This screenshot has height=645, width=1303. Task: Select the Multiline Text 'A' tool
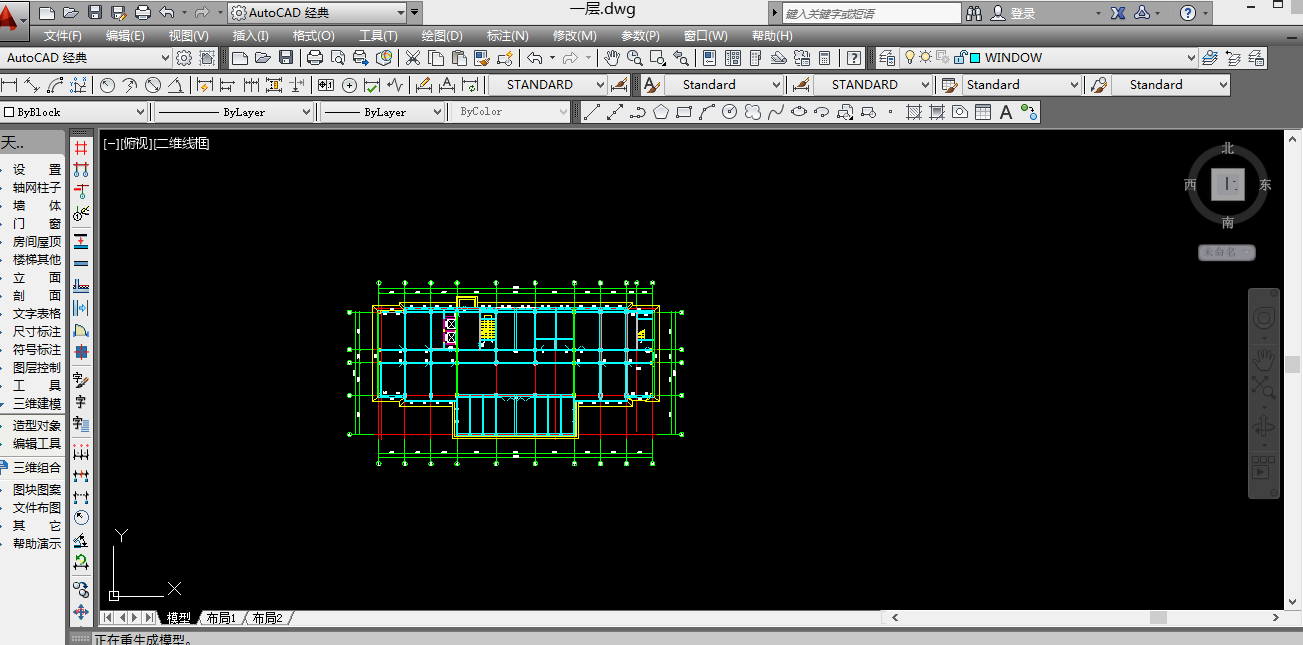point(1006,112)
